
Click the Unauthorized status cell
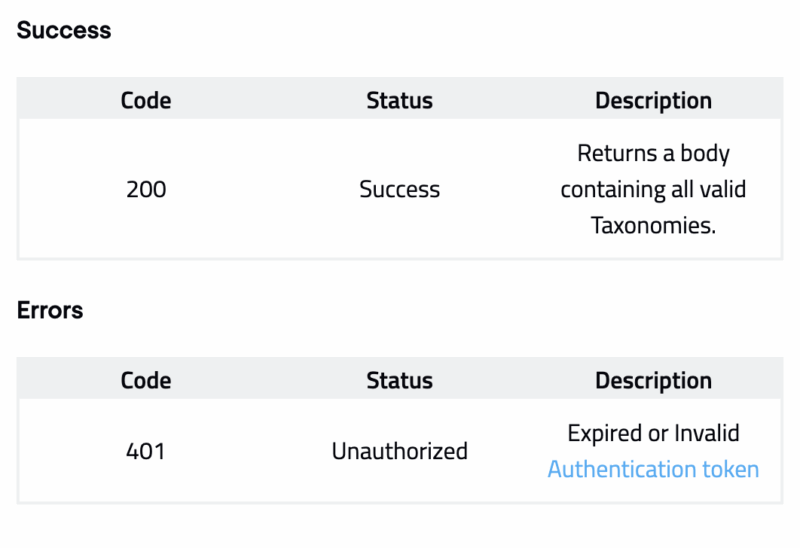click(x=399, y=451)
